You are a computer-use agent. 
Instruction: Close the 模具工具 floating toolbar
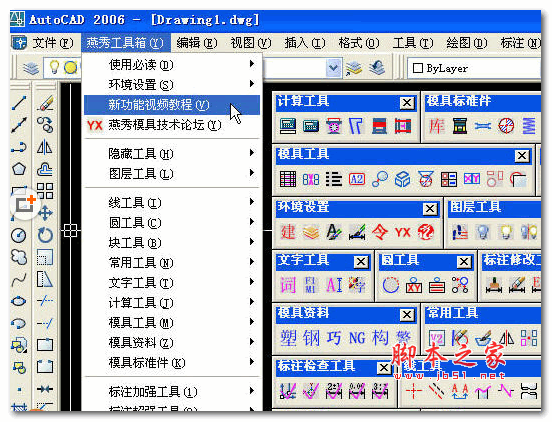pyautogui.click(x=522, y=156)
